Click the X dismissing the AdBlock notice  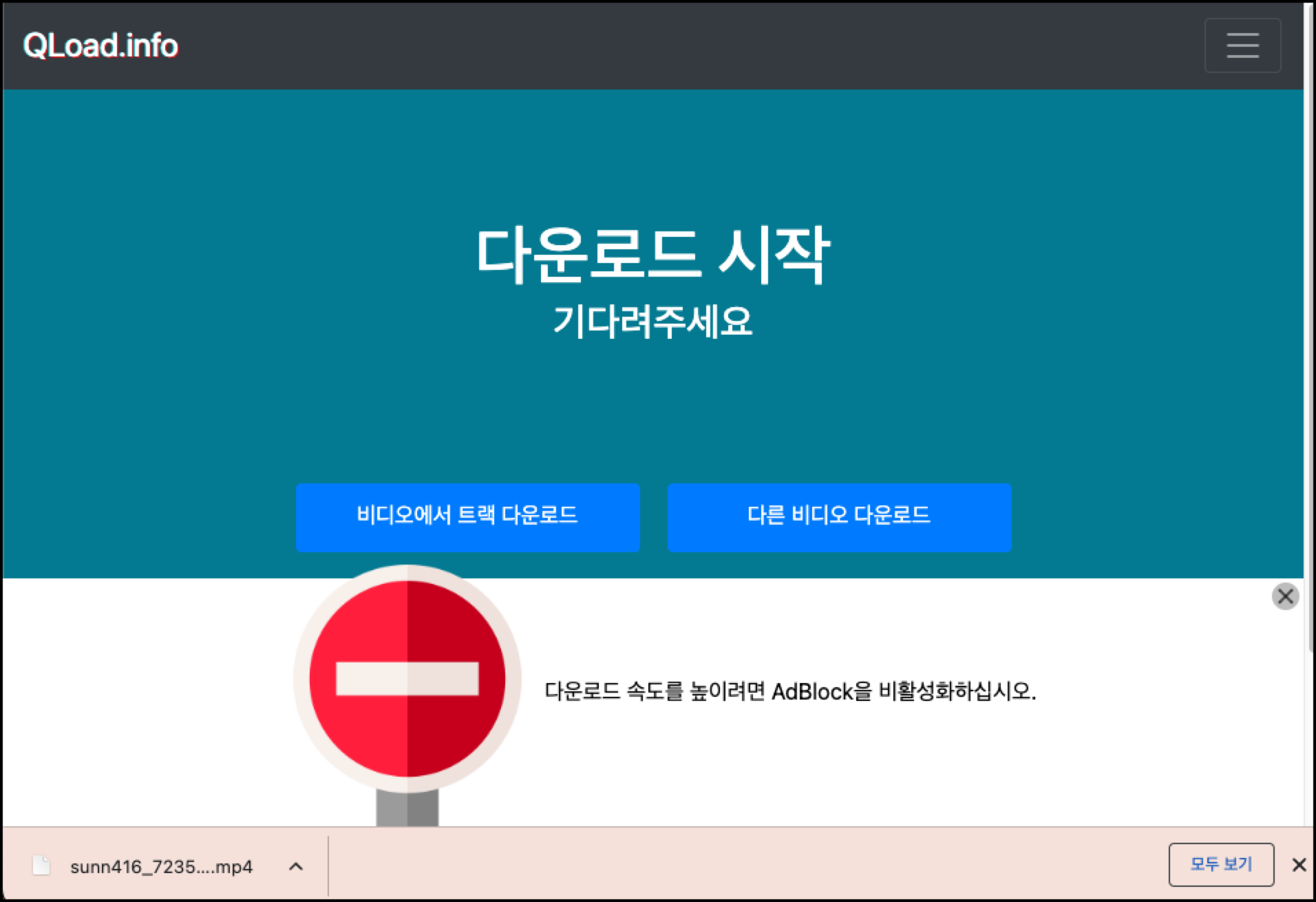click(1284, 596)
